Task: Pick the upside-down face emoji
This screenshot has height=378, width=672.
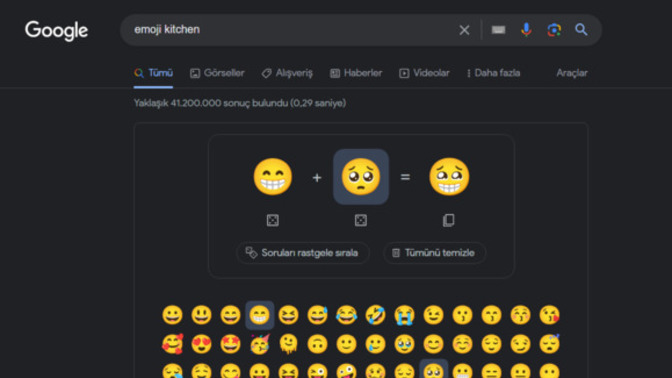Action: (x=318, y=344)
